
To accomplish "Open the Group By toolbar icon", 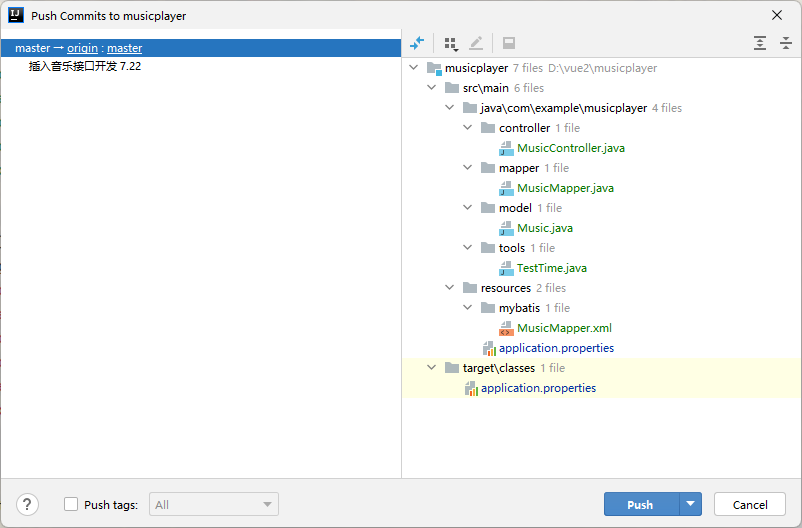I will point(451,43).
